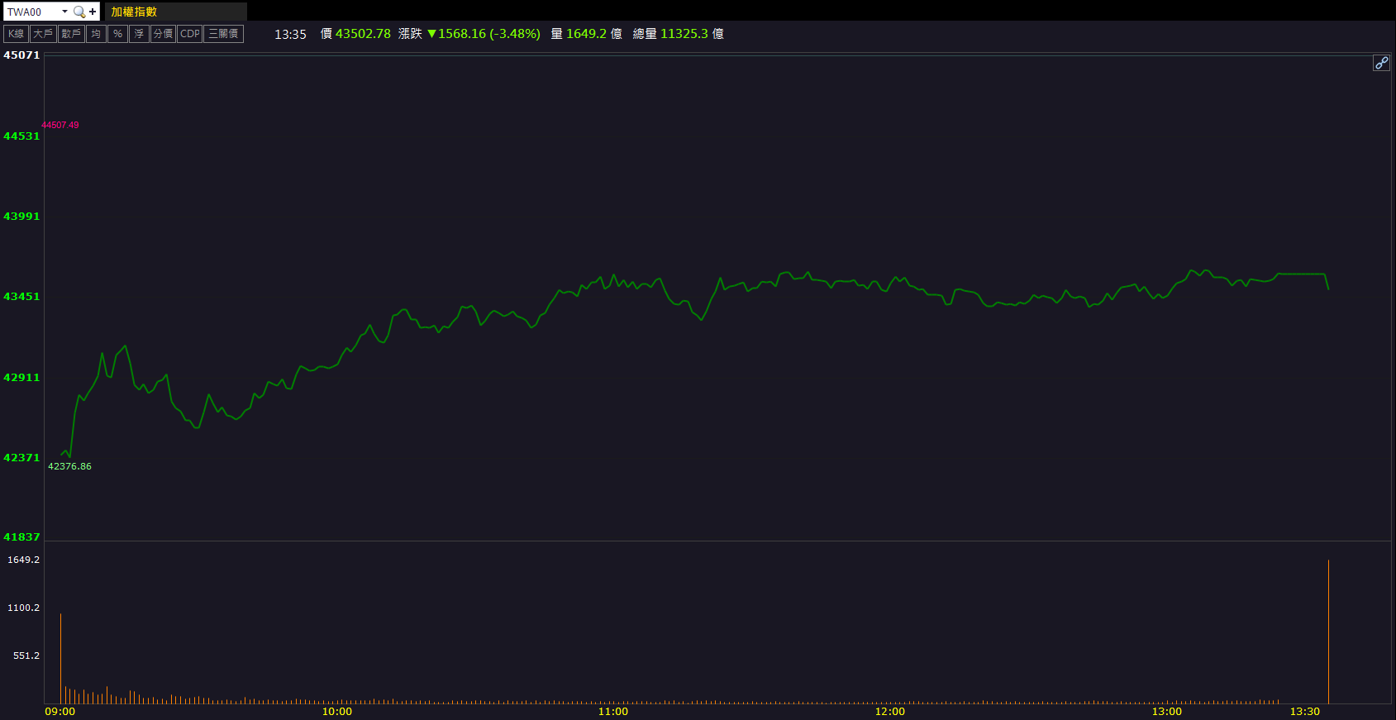Open the TWA00 symbol dropdown arrow

tap(65, 12)
